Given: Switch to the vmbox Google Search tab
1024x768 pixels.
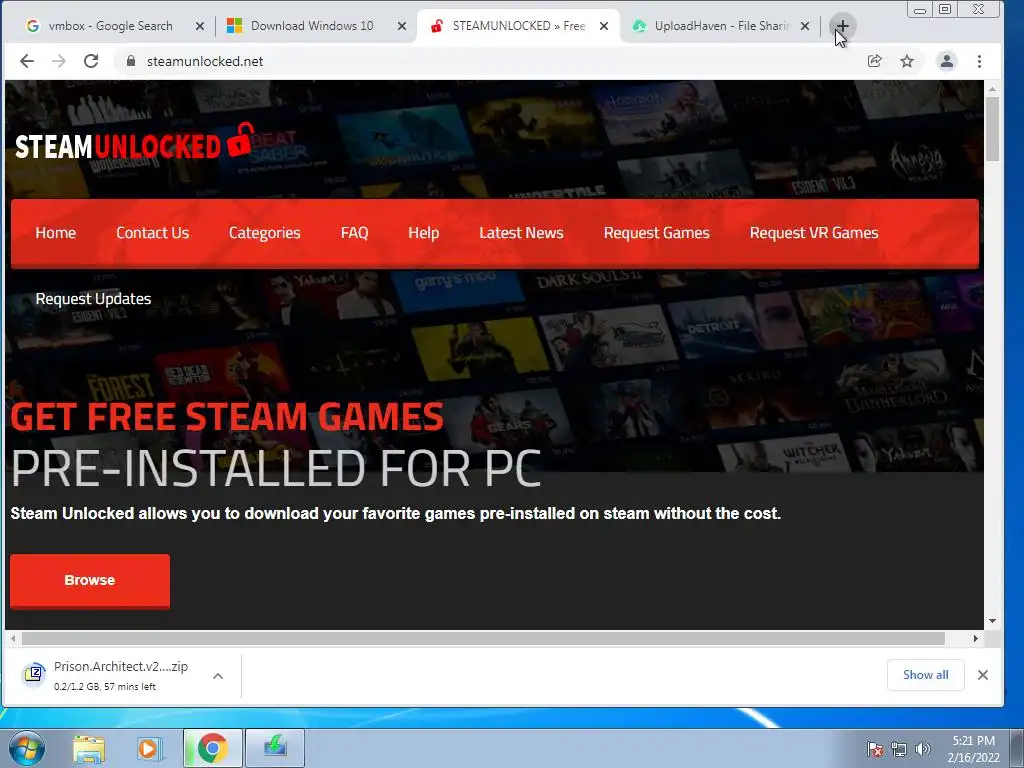Looking at the screenshot, I should [110, 26].
